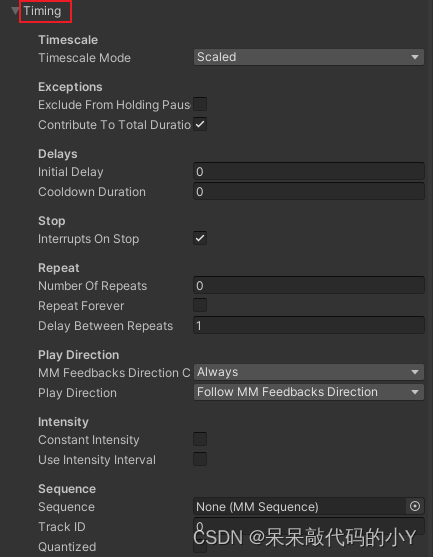The image size is (433, 557).
Task: Open the Sequence object picker circle icon
Action: click(x=415, y=506)
